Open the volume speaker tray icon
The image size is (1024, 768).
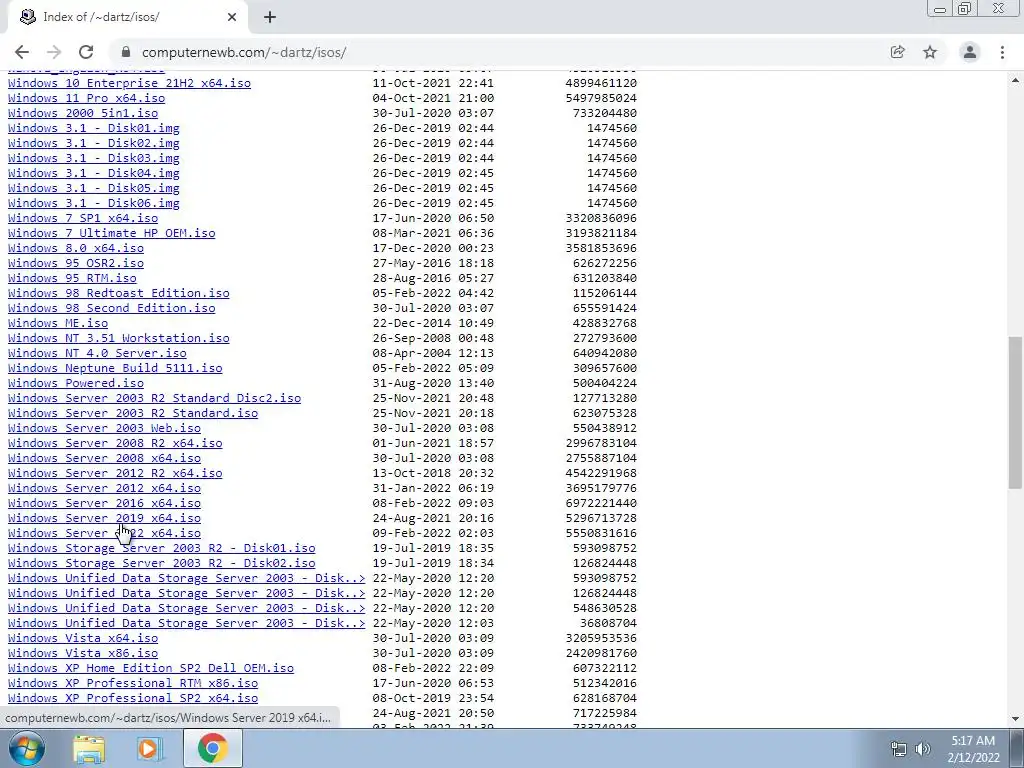(x=923, y=749)
